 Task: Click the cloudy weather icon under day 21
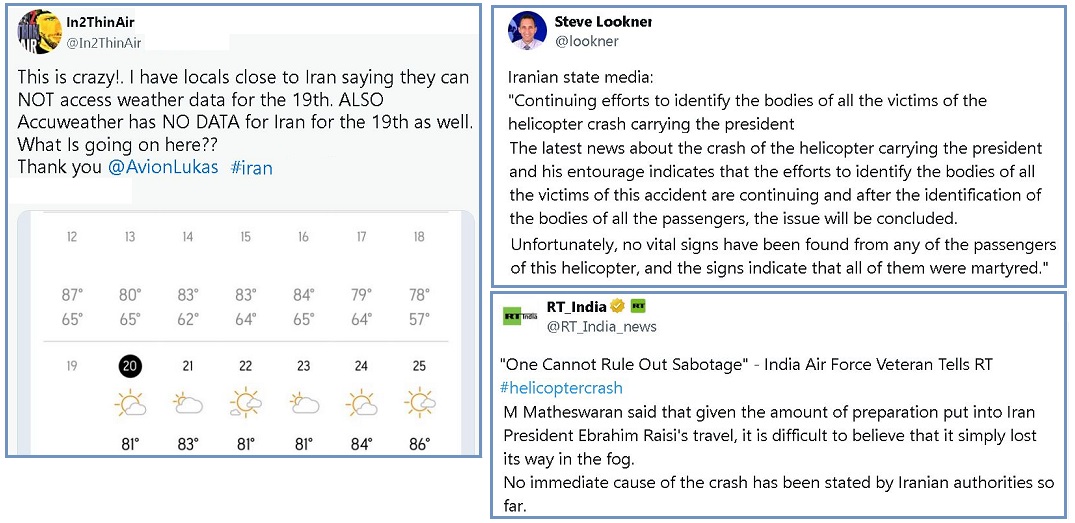pos(188,403)
